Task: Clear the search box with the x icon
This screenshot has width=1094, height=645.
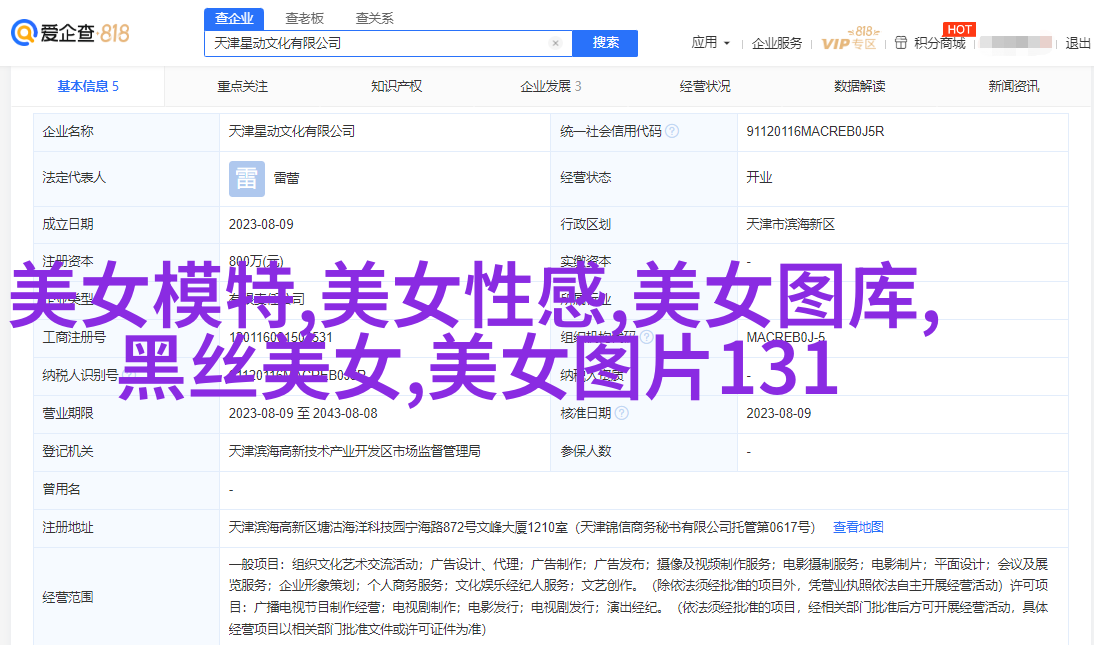Action: [x=555, y=43]
